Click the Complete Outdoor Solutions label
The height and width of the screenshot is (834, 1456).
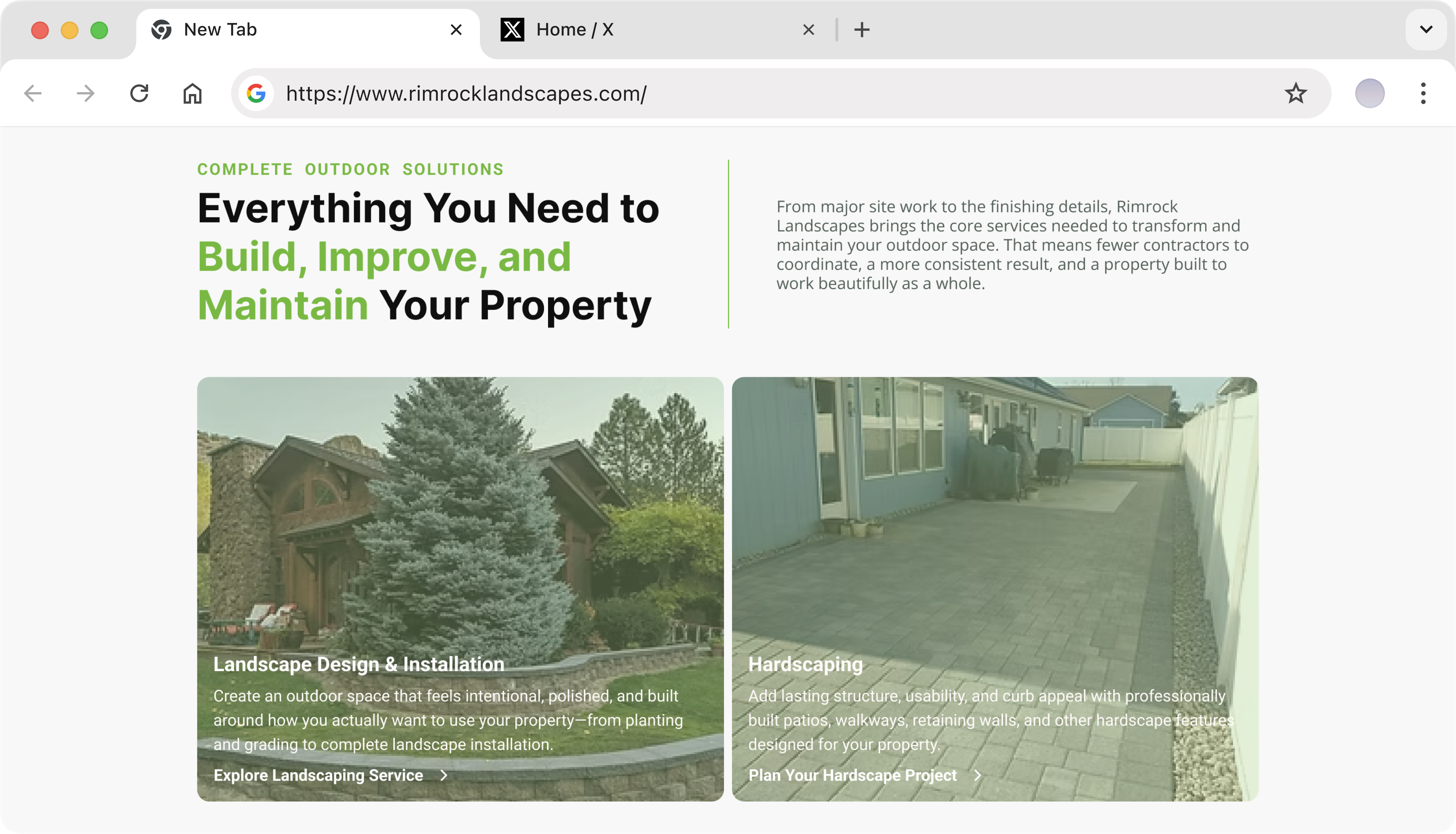[350, 170]
